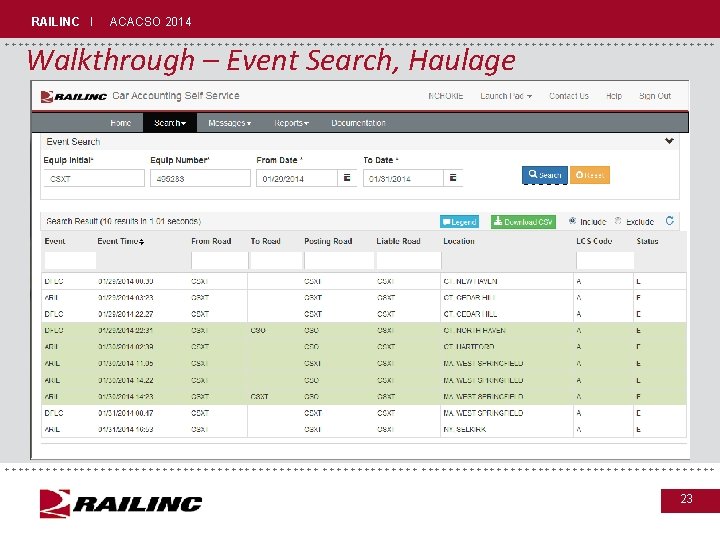Image resolution: width=720 pixels, height=540 pixels.
Task: Click the refresh icon beside Exclude
Action: click(x=669, y=221)
